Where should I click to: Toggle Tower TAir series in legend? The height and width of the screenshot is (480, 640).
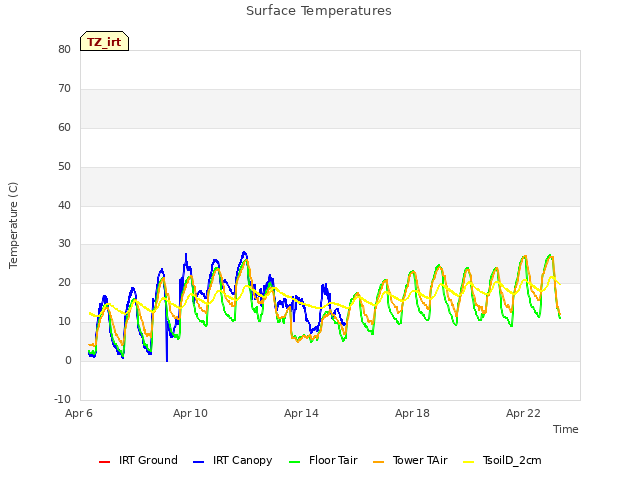tap(411, 460)
